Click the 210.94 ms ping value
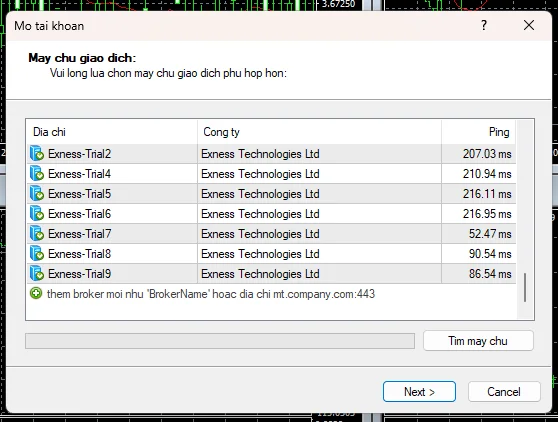This screenshot has width=558, height=422. tap(487, 174)
